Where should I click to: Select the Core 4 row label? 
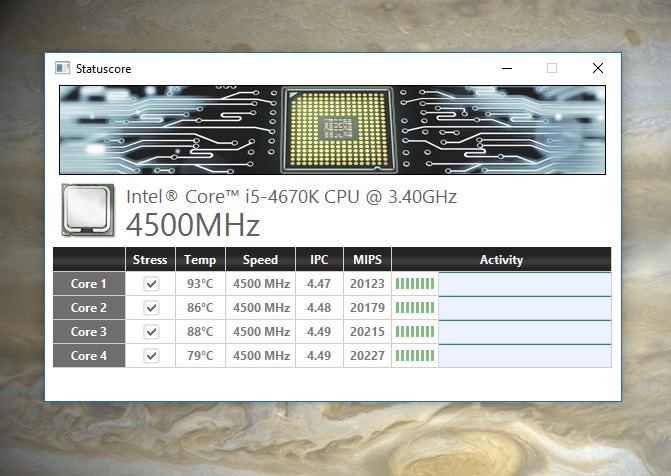pos(89,356)
